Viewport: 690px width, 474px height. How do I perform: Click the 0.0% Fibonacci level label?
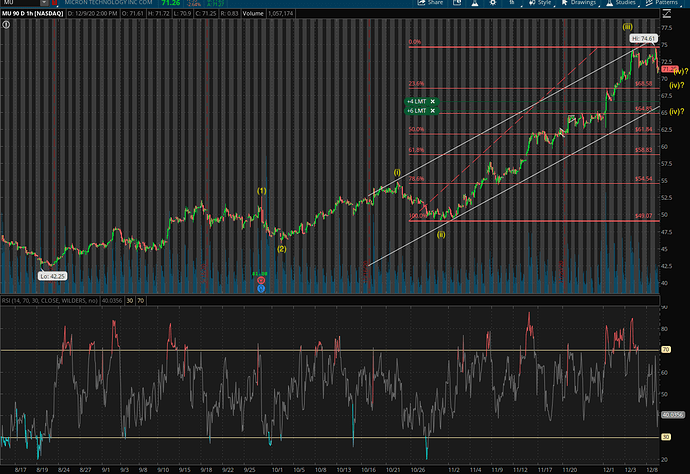point(415,42)
